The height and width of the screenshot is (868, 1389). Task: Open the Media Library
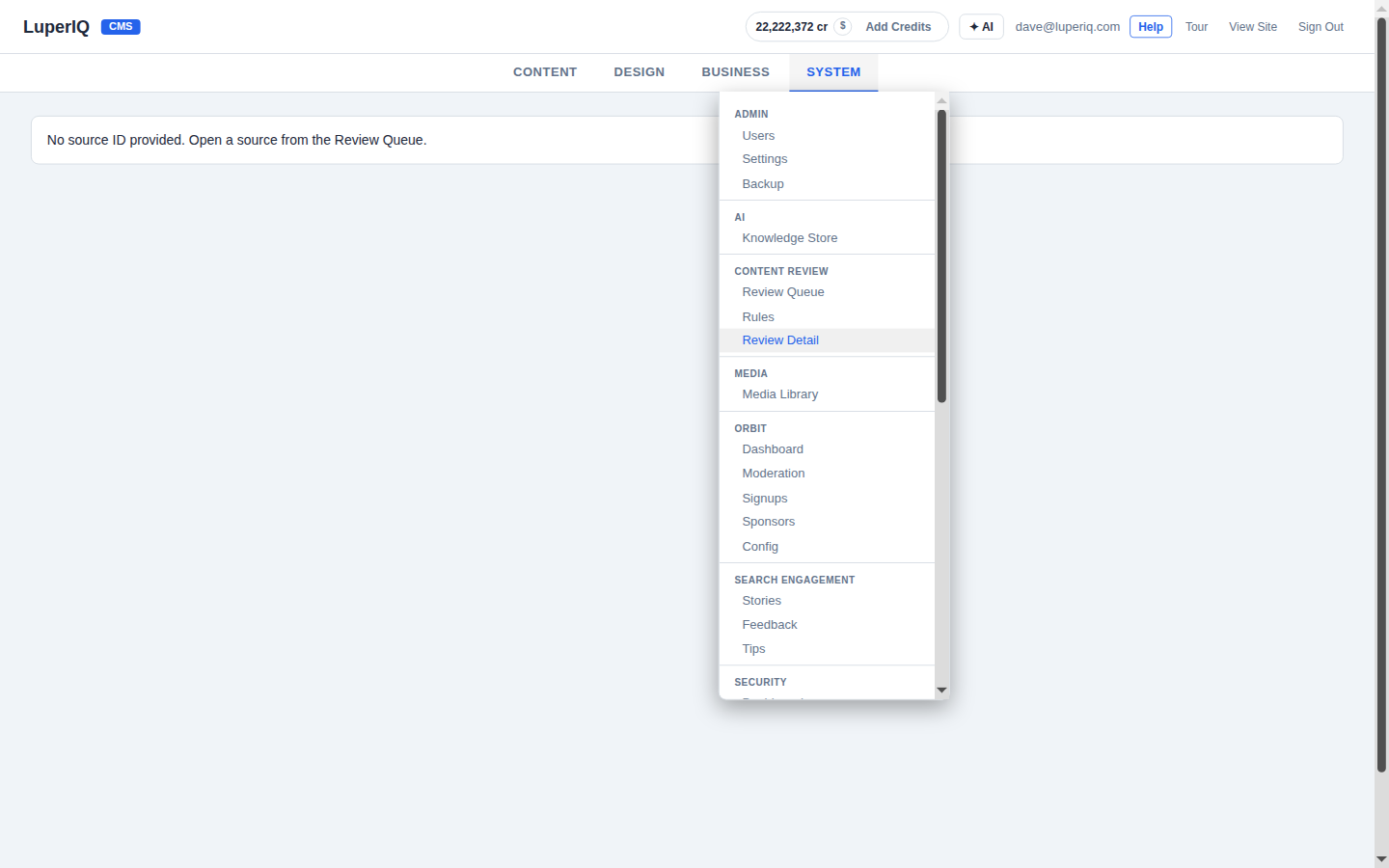click(779, 393)
